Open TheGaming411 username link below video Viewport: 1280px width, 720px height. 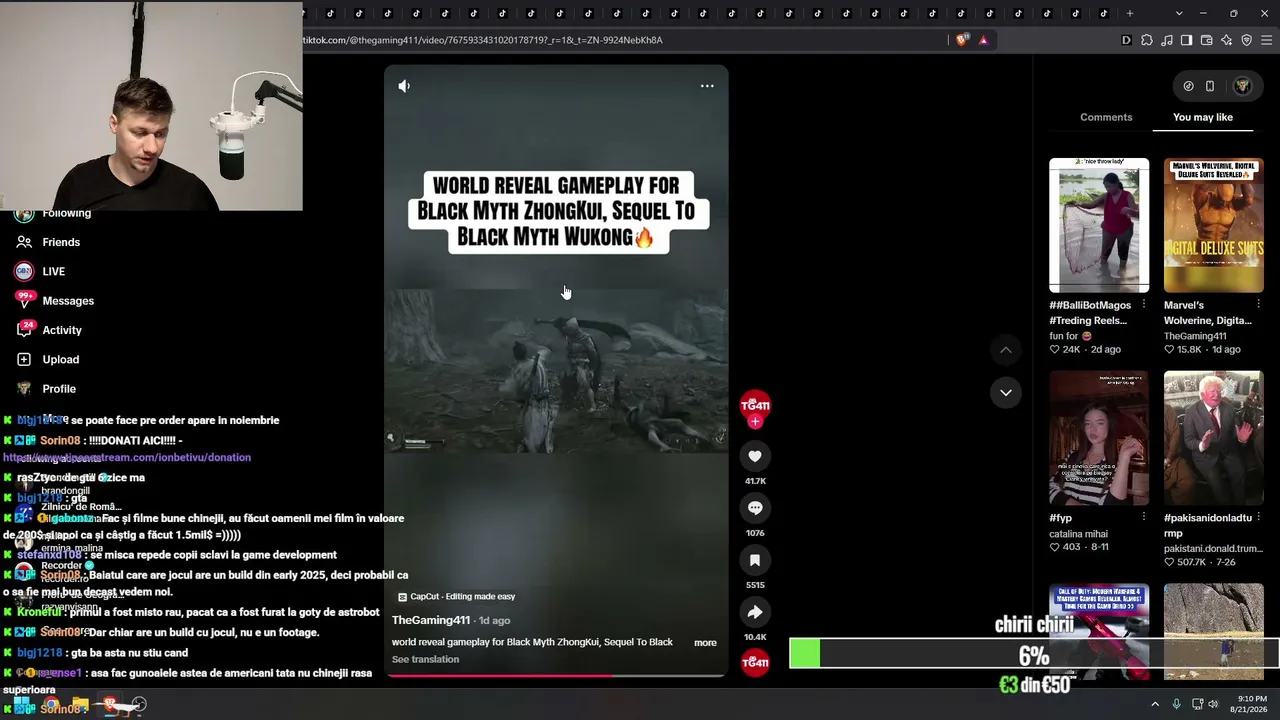point(431,620)
